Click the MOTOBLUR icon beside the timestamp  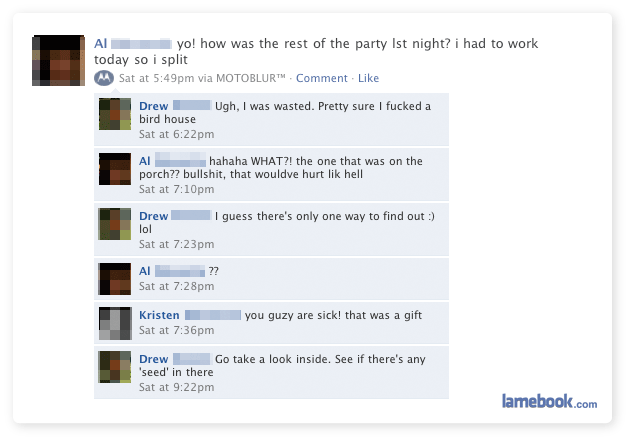[x=104, y=78]
